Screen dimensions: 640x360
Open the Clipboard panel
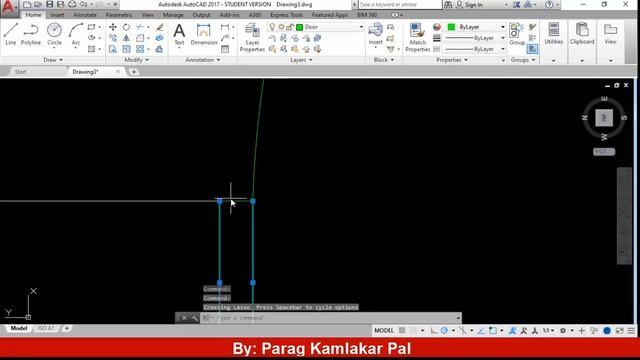582,33
